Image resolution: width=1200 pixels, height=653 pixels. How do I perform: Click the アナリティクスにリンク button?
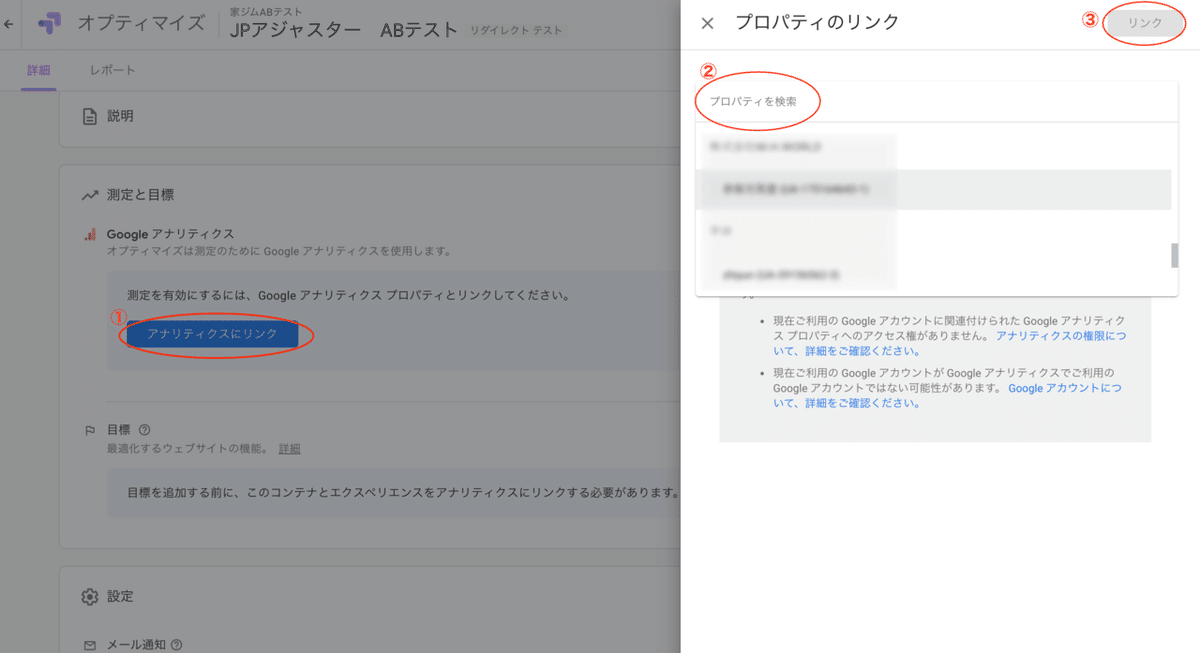213,336
